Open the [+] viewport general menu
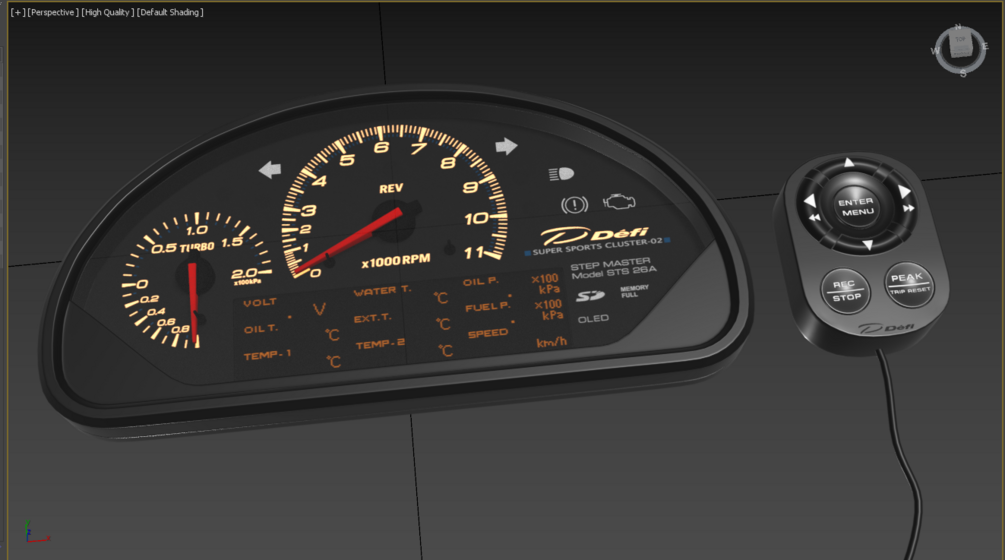The image size is (1005, 560). click(x=17, y=12)
